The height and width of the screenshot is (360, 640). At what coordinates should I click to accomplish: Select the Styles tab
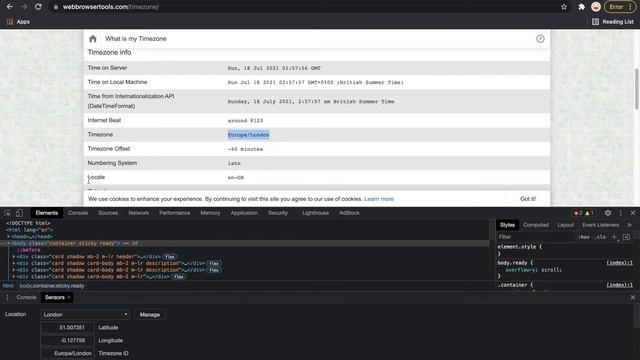[x=507, y=225]
